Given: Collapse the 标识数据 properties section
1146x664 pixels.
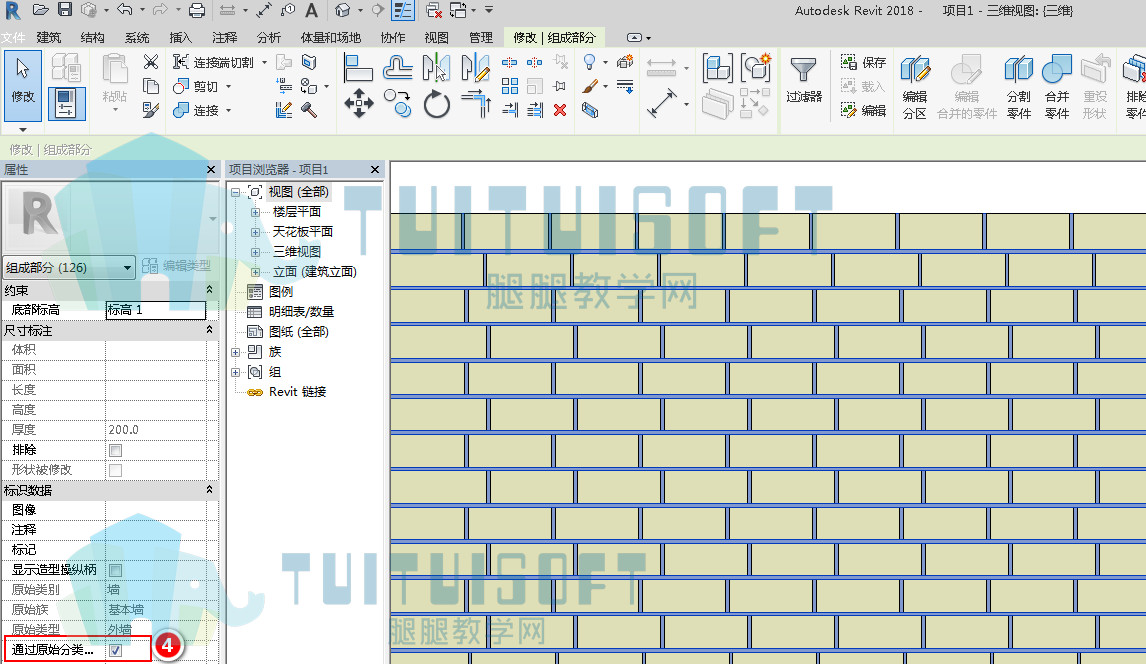Looking at the screenshot, I should pyautogui.click(x=209, y=490).
